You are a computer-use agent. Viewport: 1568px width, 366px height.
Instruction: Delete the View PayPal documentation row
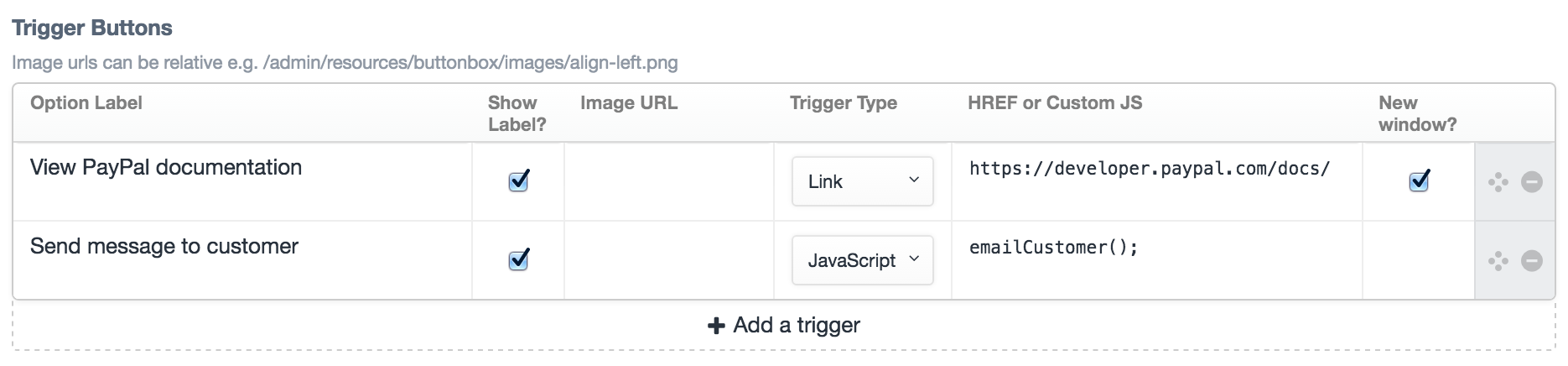pos(1532,182)
